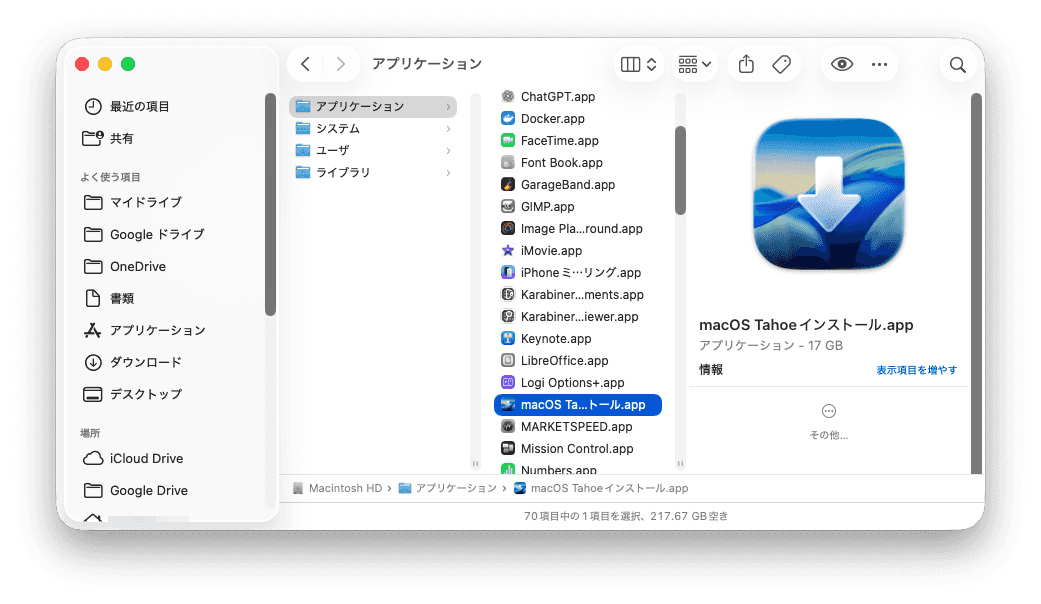Open the Tags toolbar icon
This screenshot has width=1041, height=604.
[781, 64]
